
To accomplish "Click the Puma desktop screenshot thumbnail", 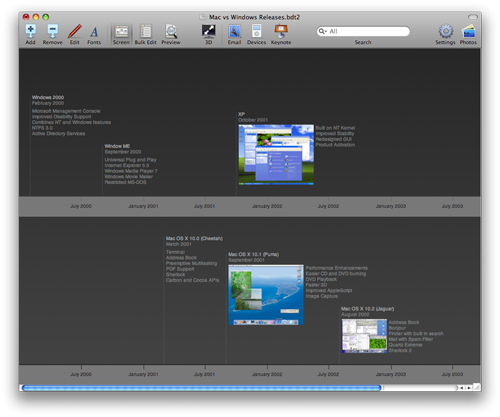I will tap(266, 295).
